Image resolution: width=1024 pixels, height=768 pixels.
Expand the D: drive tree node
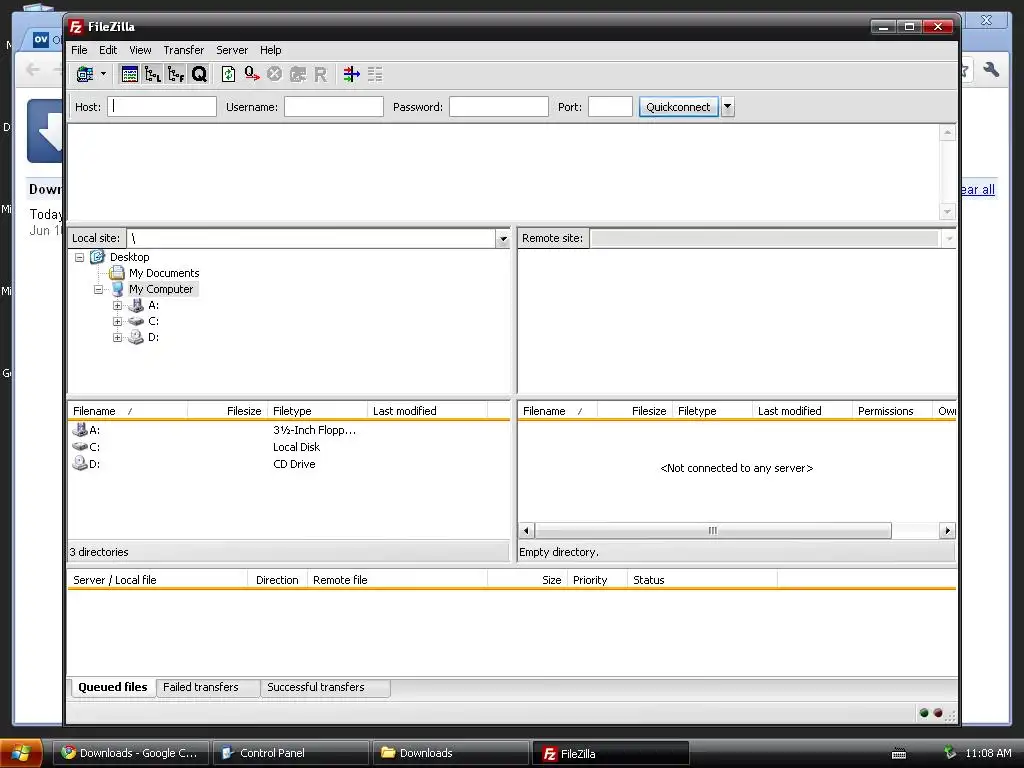(x=118, y=338)
